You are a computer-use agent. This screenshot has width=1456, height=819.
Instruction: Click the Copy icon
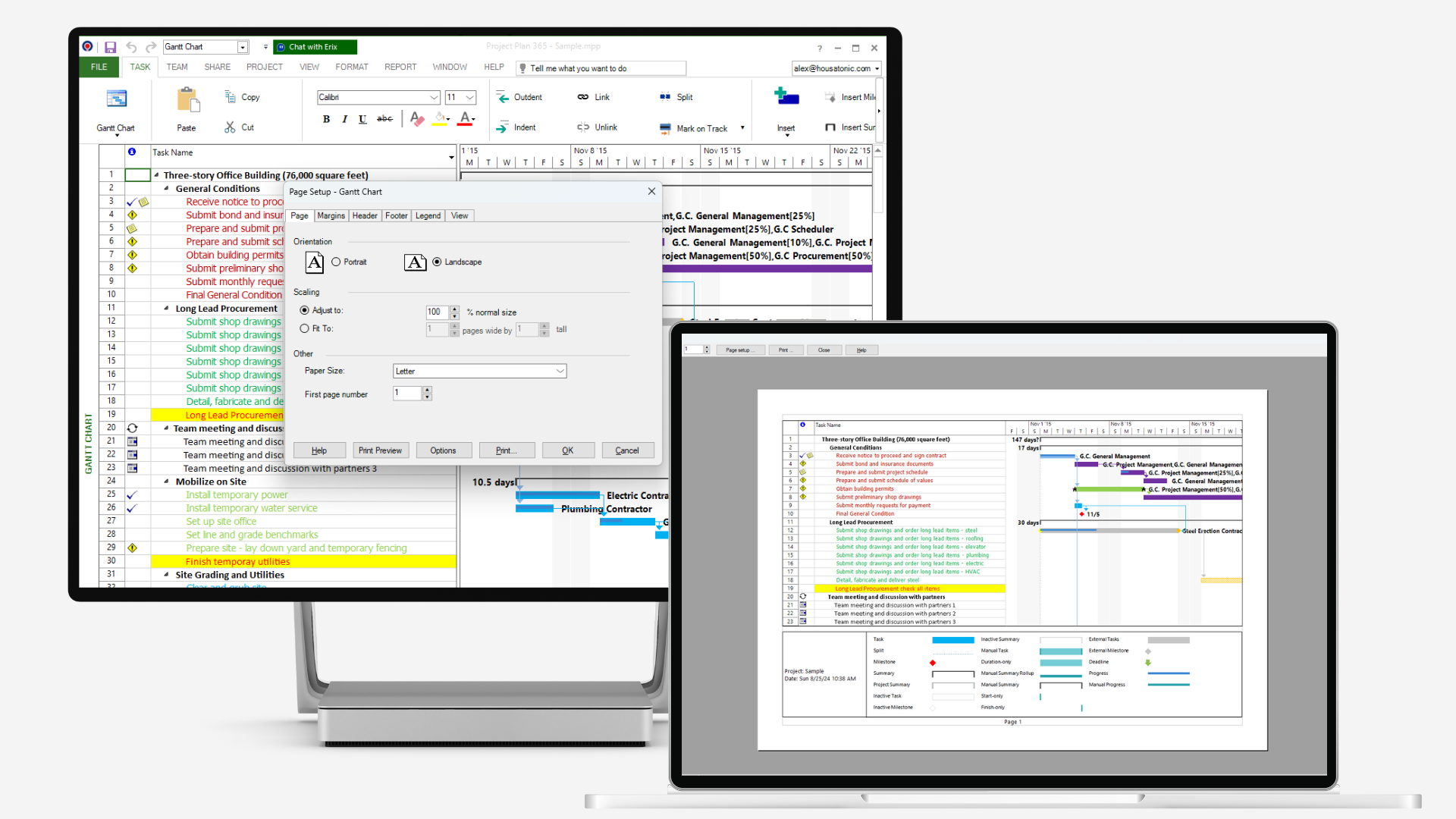point(230,97)
